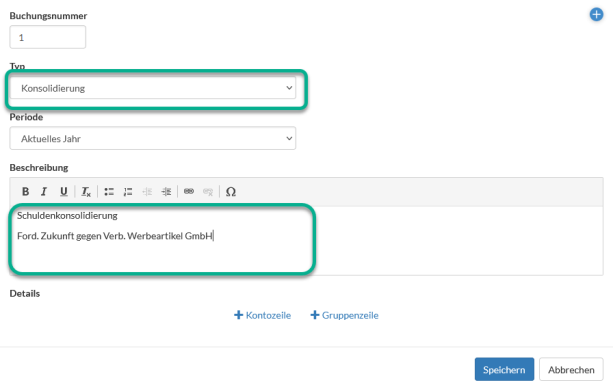Image resolution: width=613 pixels, height=389 pixels.
Task: Click the blue plus icon top right
Action: (596, 15)
